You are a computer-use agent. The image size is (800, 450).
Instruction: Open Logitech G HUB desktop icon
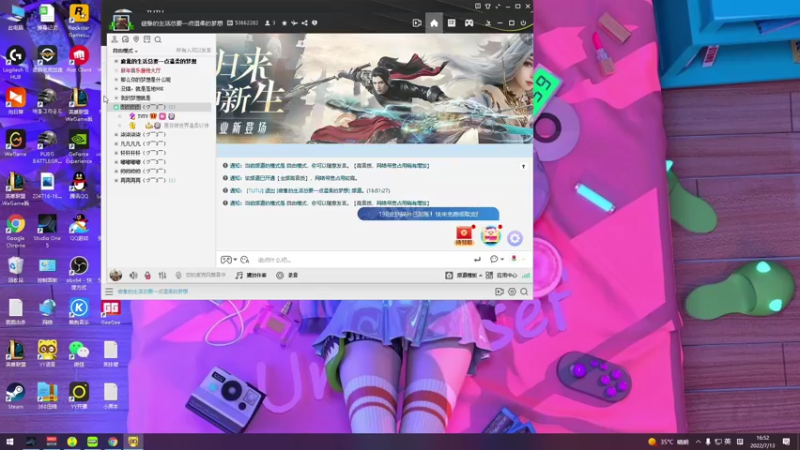(x=15, y=62)
